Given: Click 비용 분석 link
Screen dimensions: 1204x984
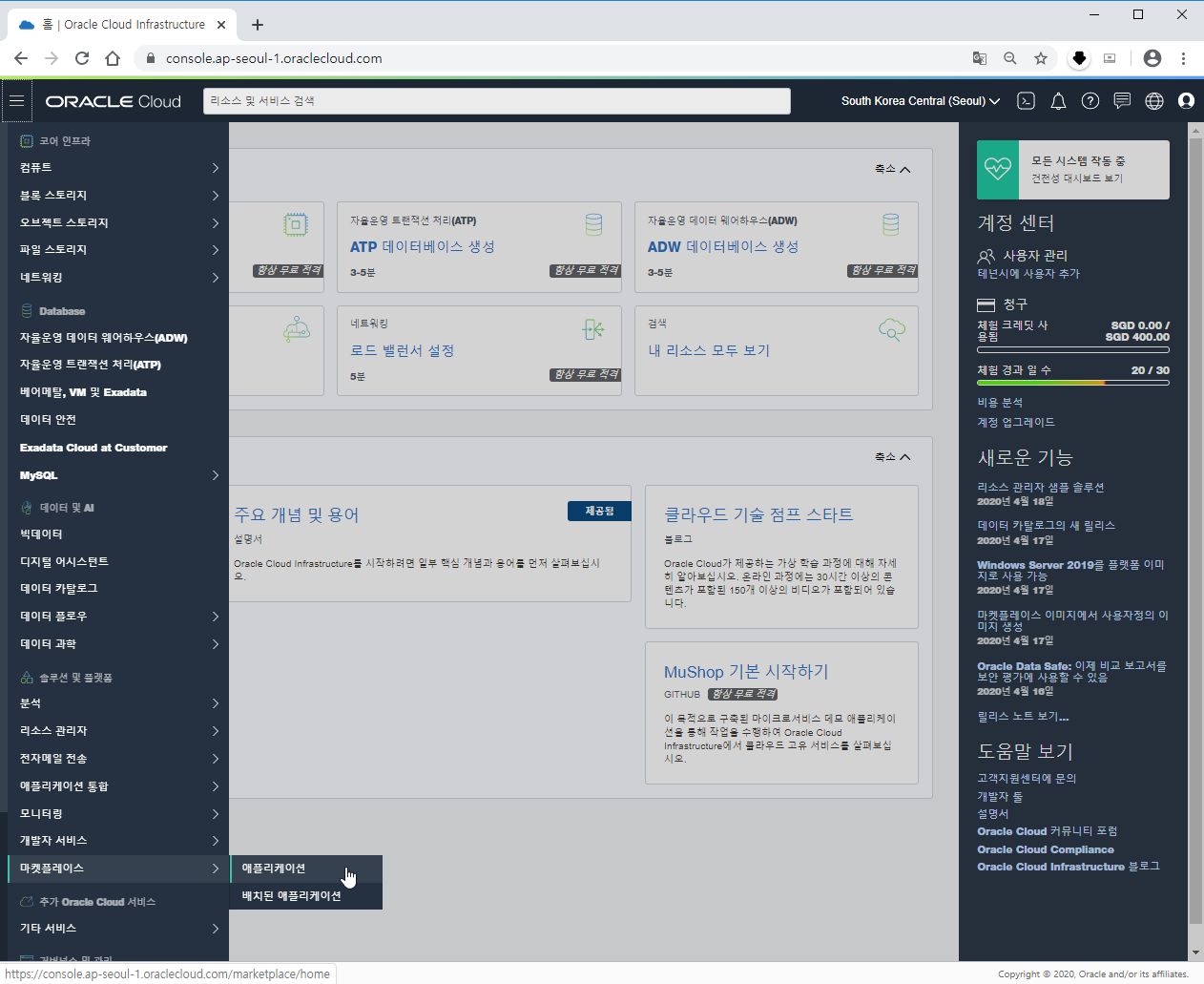Looking at the screenshot, I should (1000, 403).
